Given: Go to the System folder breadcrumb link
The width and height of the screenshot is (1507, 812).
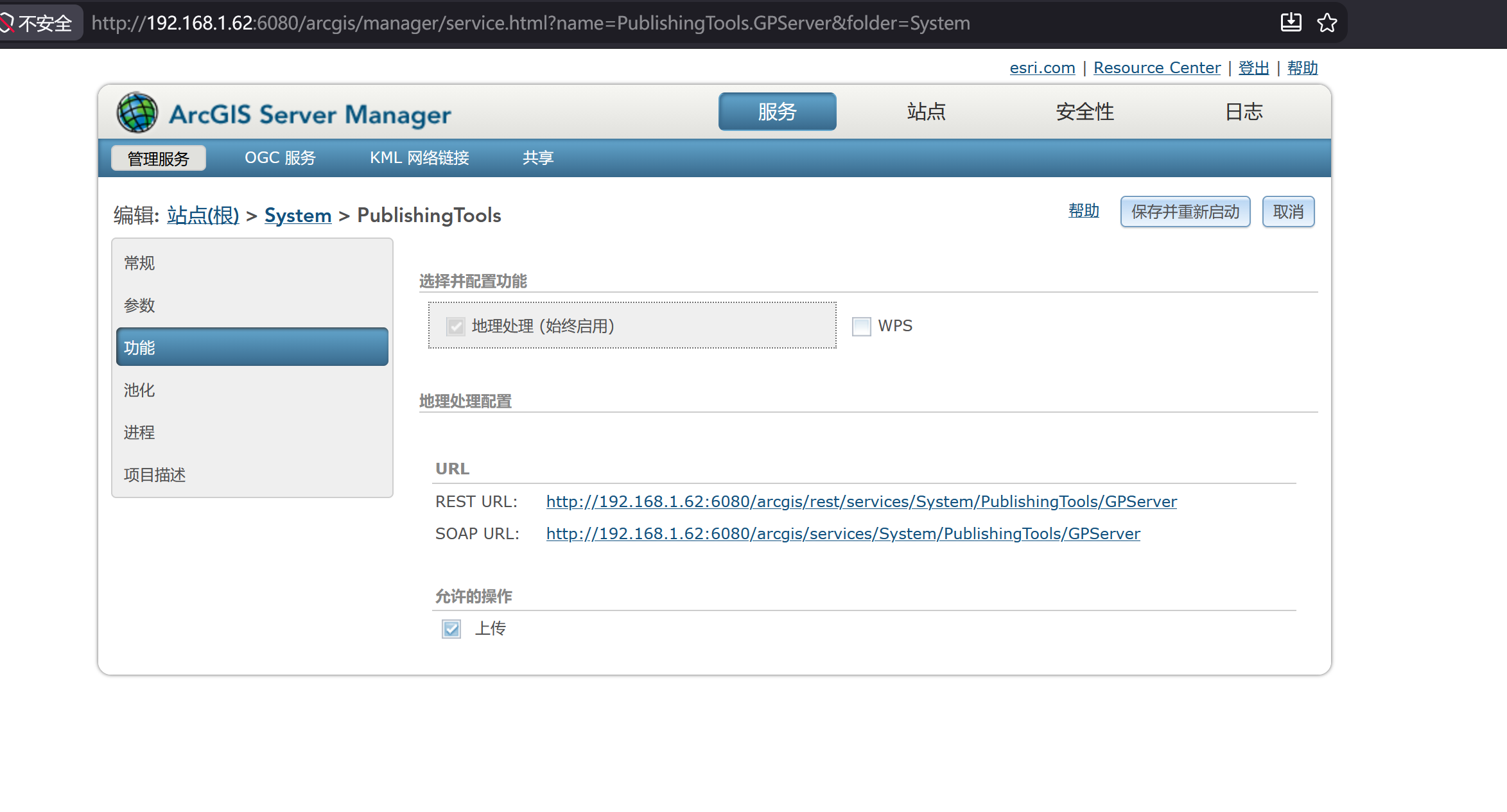Looking at the screenshot, I should pos(298,215).
